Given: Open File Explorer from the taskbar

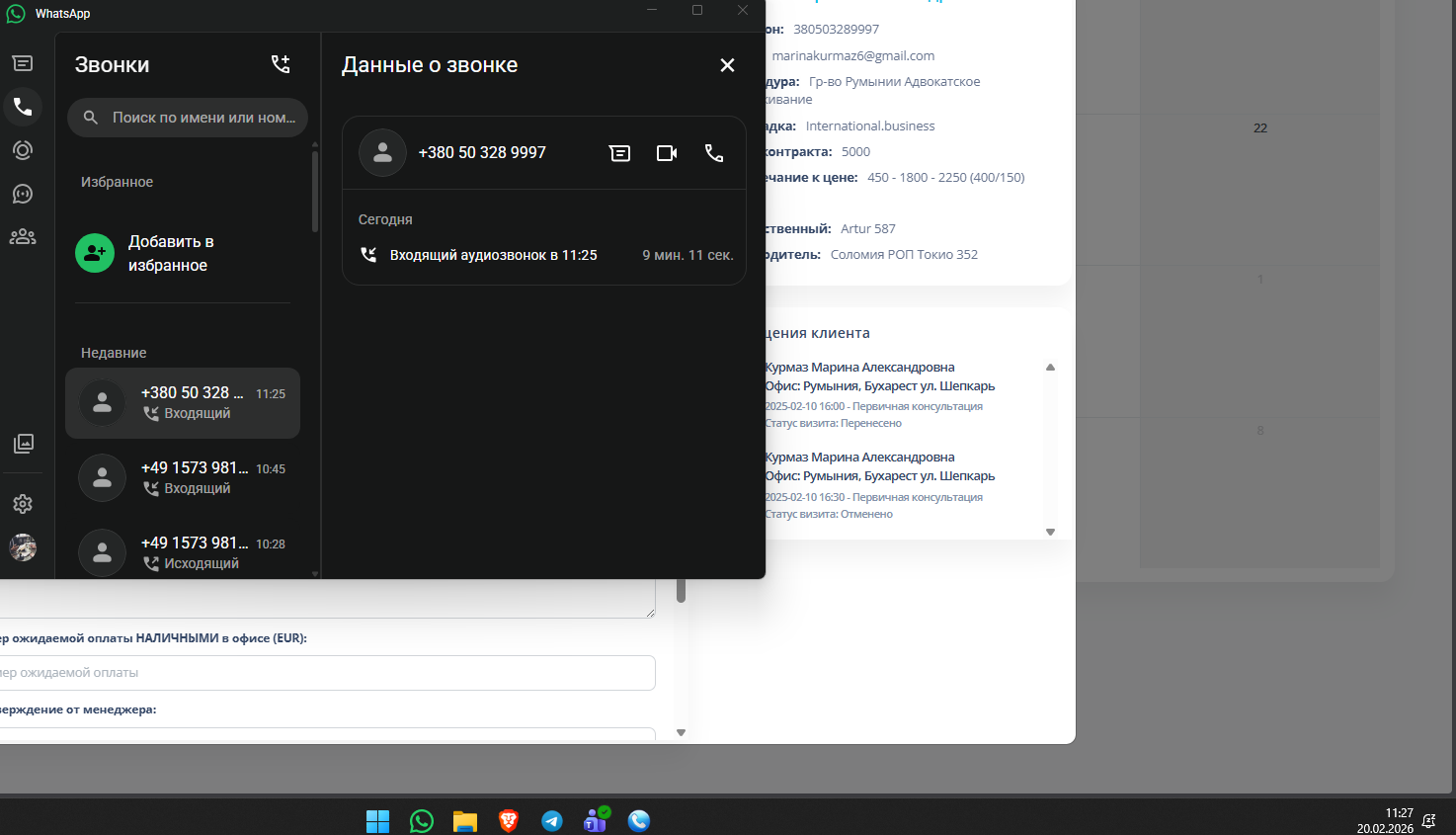Looking at the screenshot, I should pyautogui.click(x=465, y=821).
